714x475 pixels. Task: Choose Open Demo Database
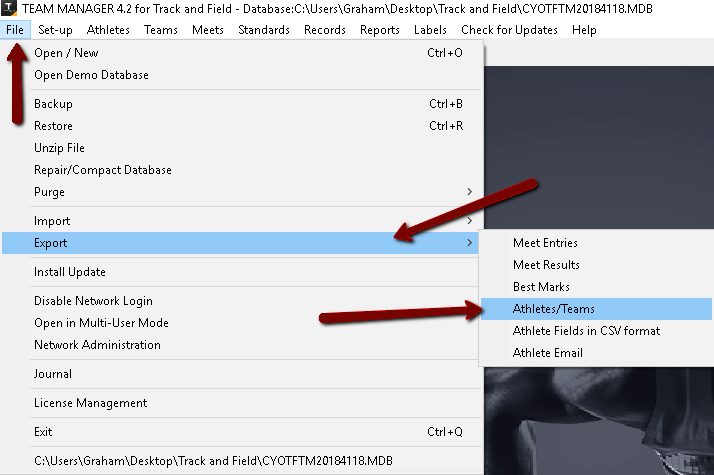pos(241,75)
